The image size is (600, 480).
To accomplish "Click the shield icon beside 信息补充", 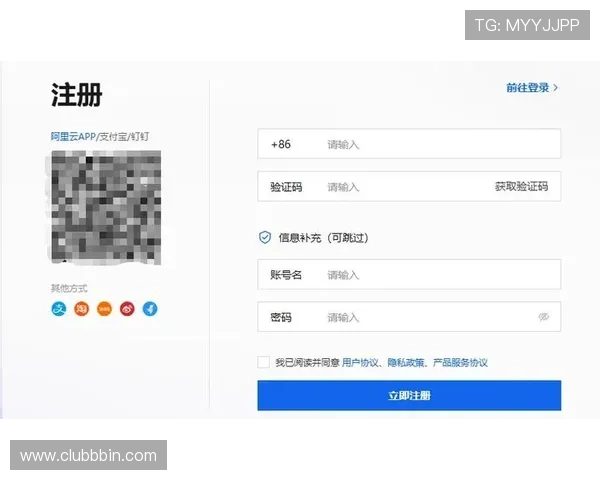I will [x=265, y=238].
